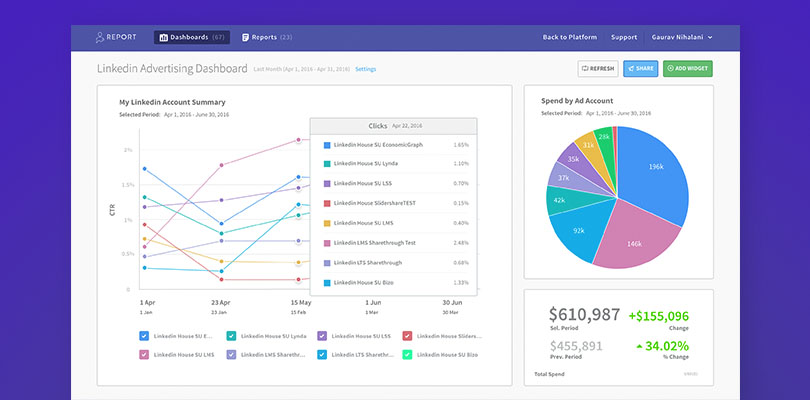Click the 15 May axis label
Image resolution: width=810 pixels, height=400 pixels.
click(301, 302)
